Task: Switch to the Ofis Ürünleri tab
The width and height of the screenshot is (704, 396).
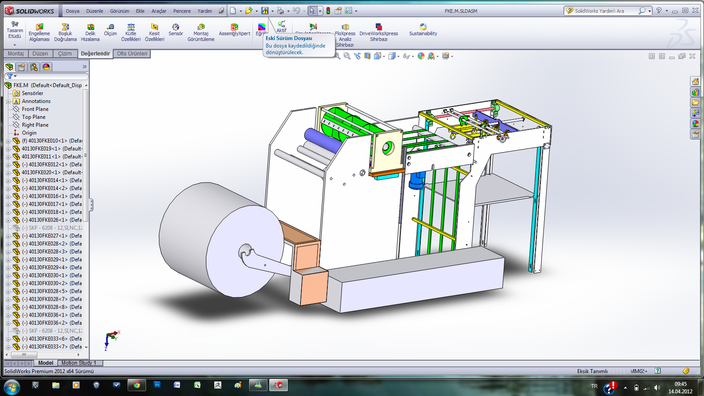Action: [132, 53]
